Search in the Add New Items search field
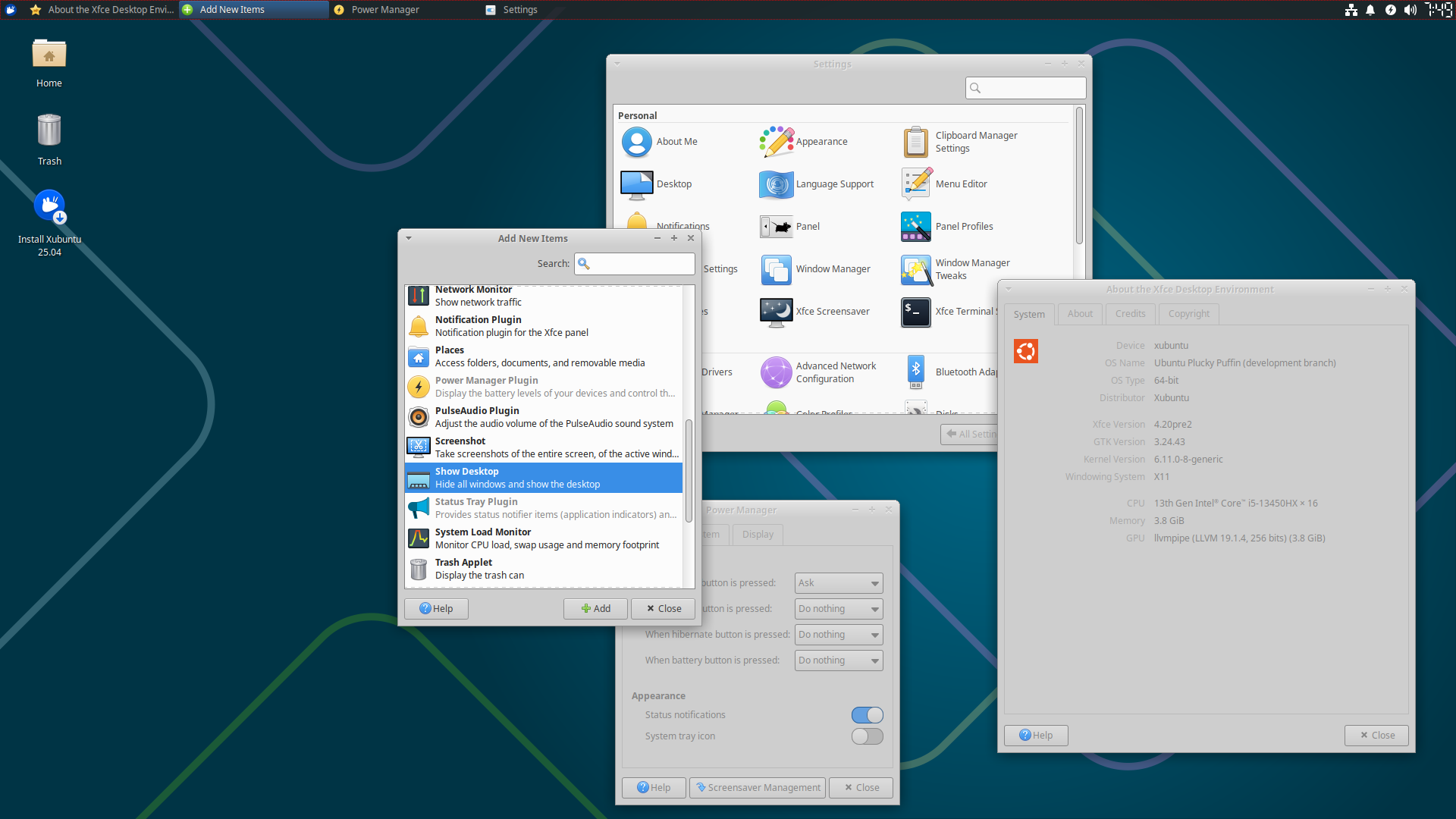The height and width of the screenshot is (819, 1456). 636,263
